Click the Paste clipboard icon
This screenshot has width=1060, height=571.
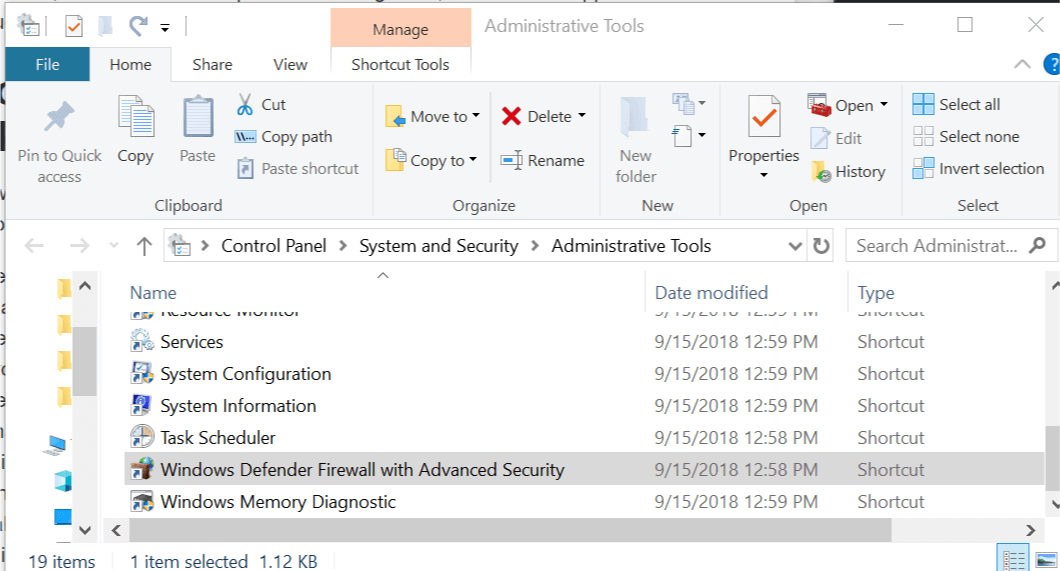[x=198, y=118]
